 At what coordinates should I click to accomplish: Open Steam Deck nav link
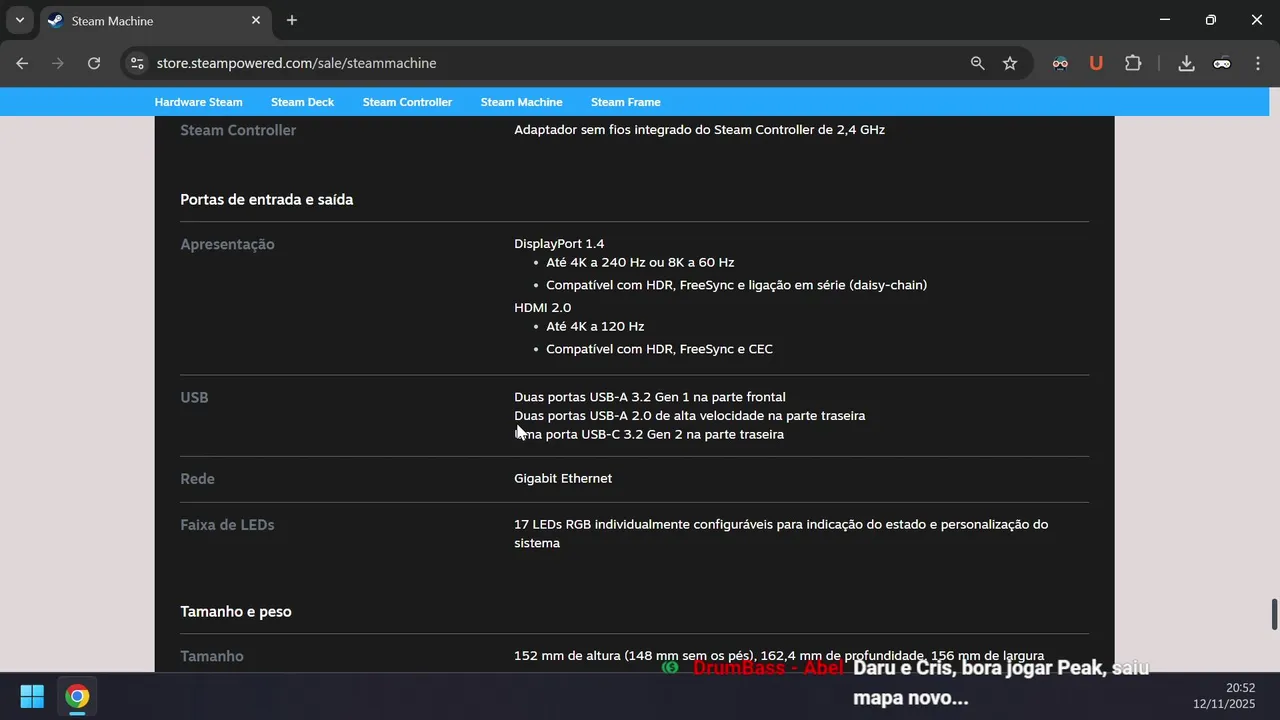pos(302,102)
